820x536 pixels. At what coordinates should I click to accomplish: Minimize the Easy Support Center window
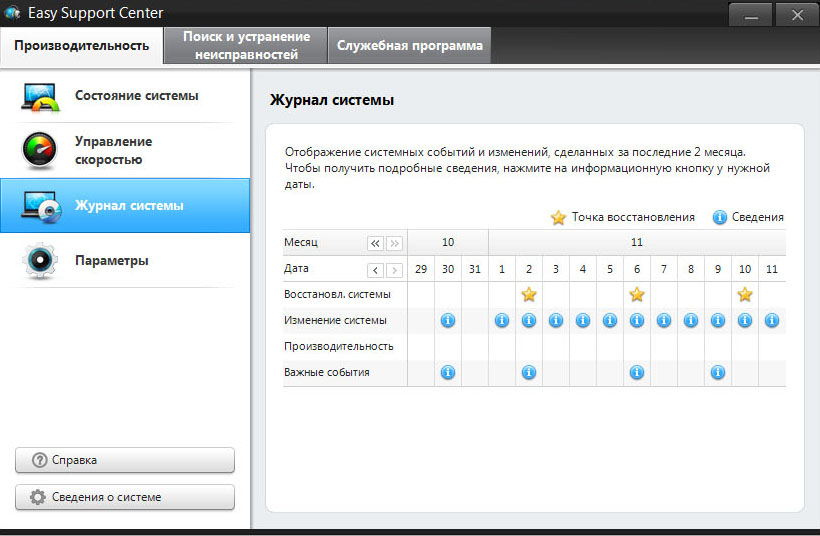click(x=750, y=14)
